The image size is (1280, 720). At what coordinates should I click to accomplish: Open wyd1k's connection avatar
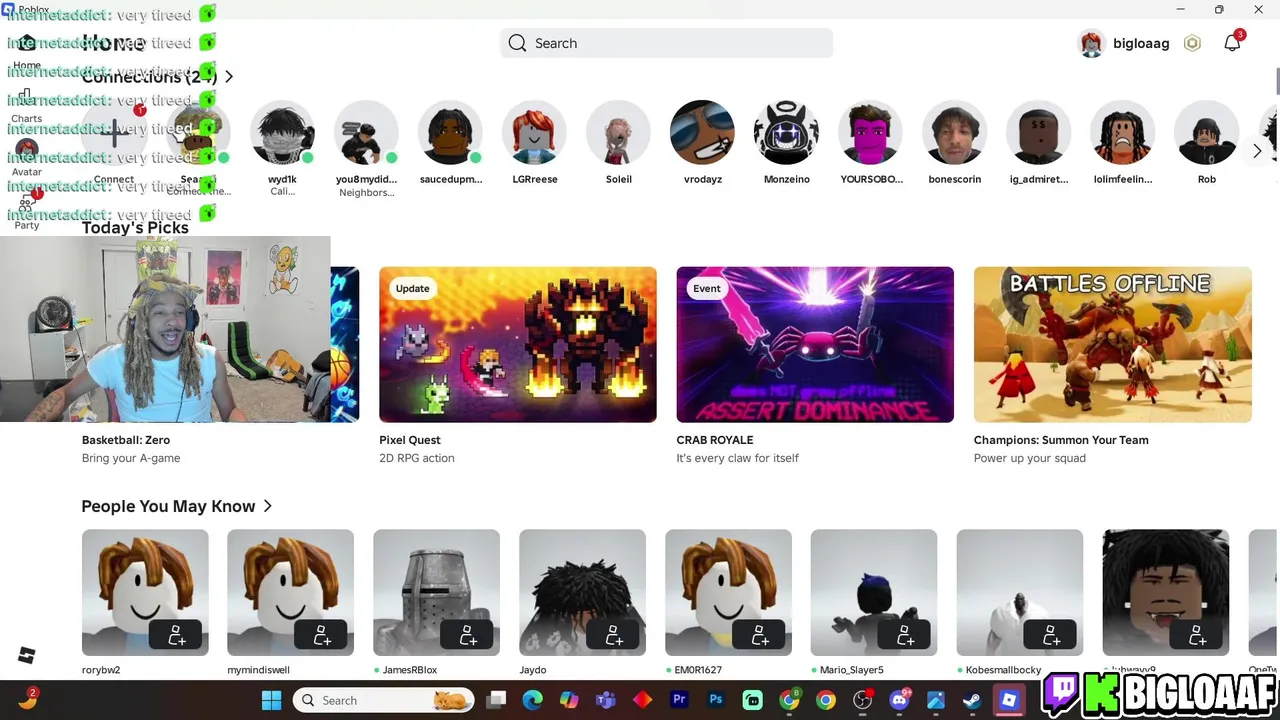[283, 132]
